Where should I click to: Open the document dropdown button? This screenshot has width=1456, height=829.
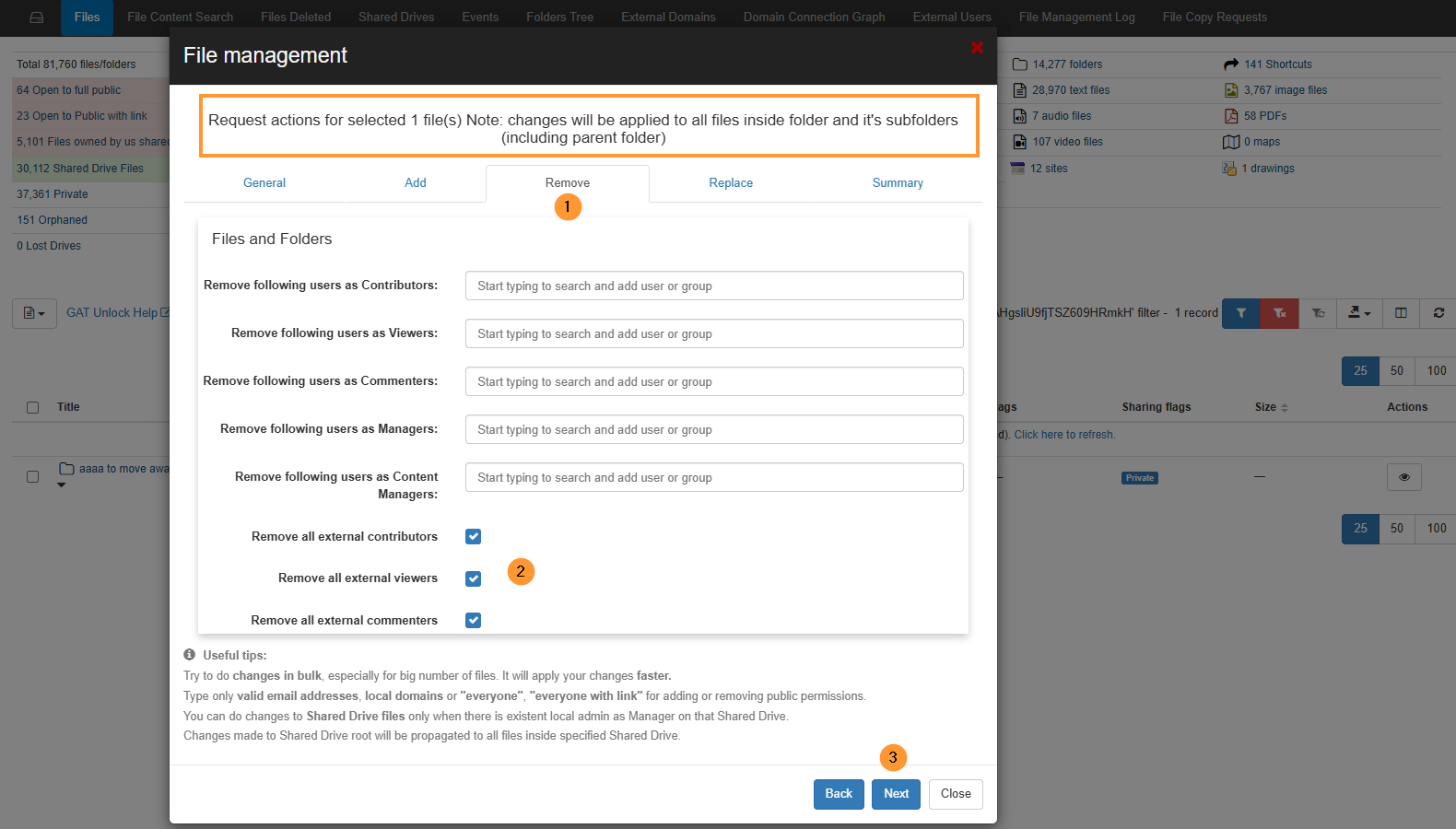[34, 313]
